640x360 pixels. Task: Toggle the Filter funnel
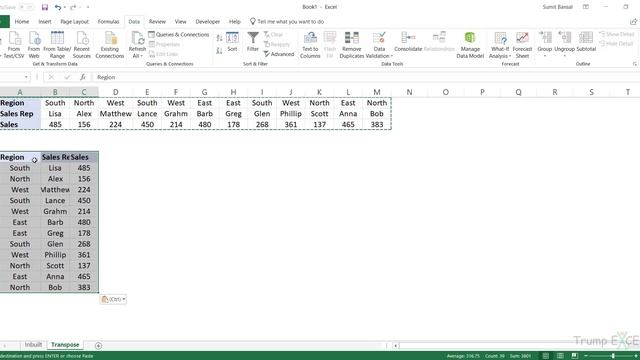253,42
